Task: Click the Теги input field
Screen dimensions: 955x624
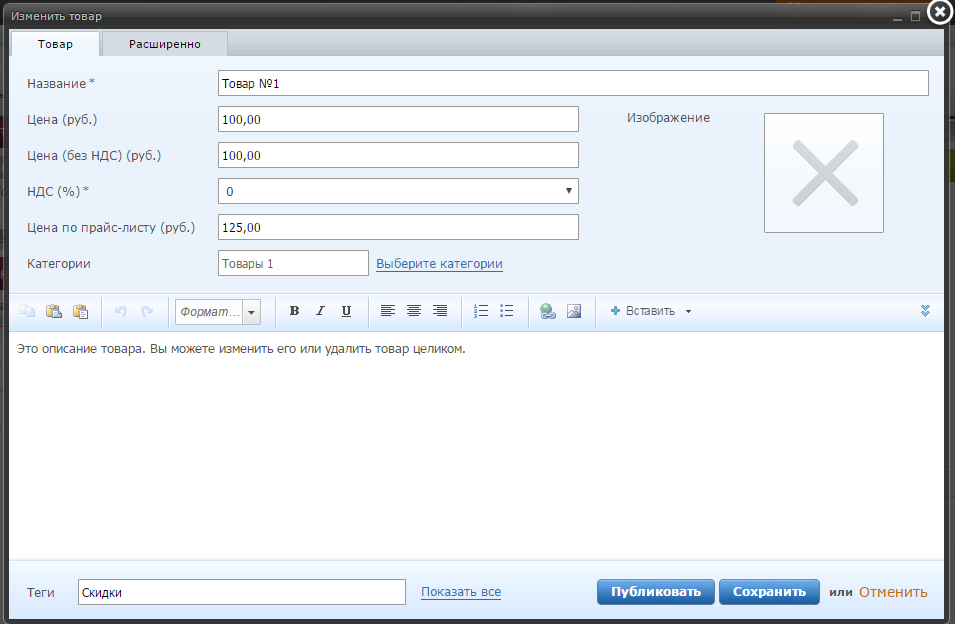Action: click(x=242, y=592)
